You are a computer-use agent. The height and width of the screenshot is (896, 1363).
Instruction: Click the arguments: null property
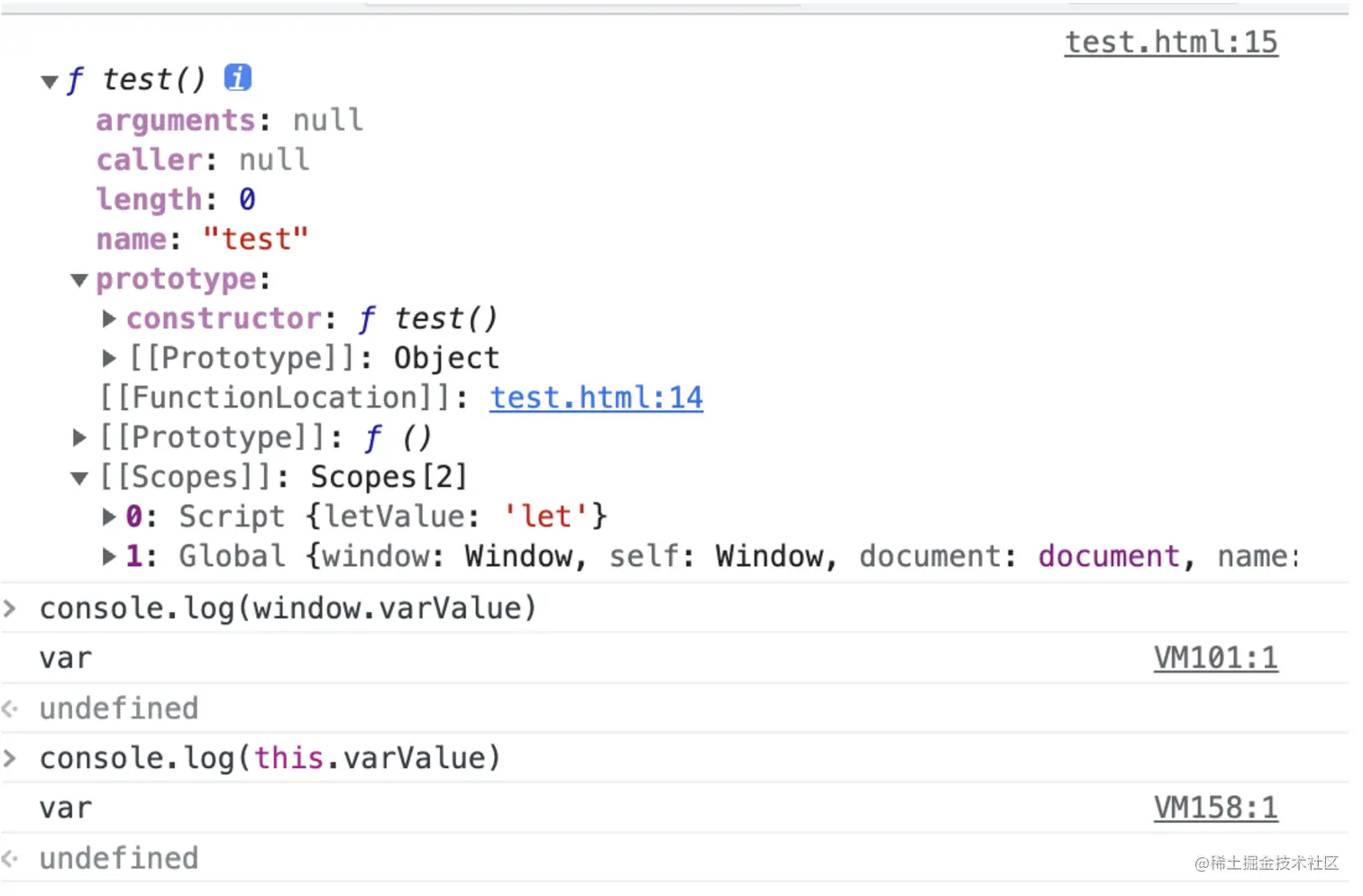[x=229, y=121]
